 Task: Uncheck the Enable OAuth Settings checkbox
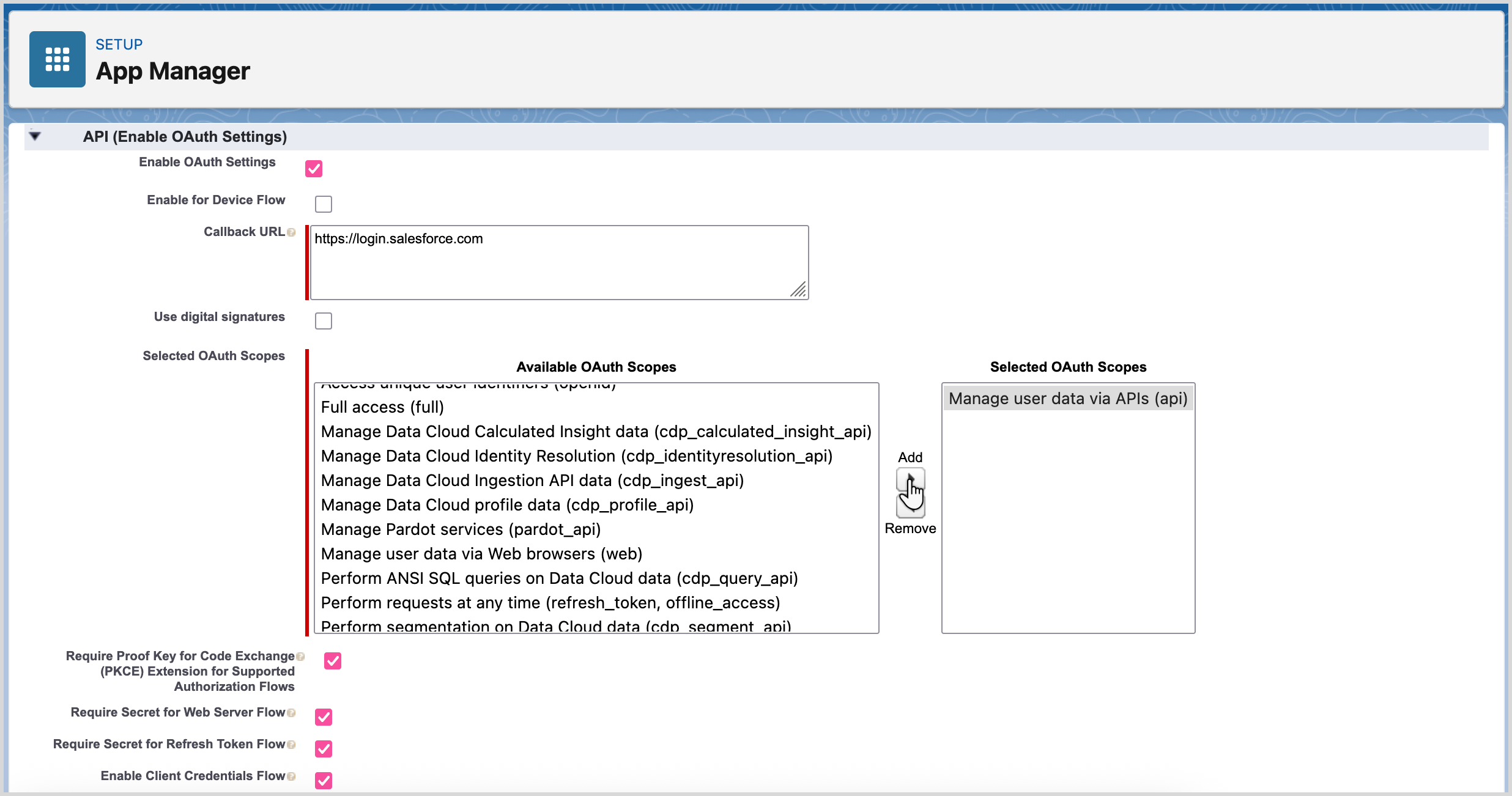314,168
